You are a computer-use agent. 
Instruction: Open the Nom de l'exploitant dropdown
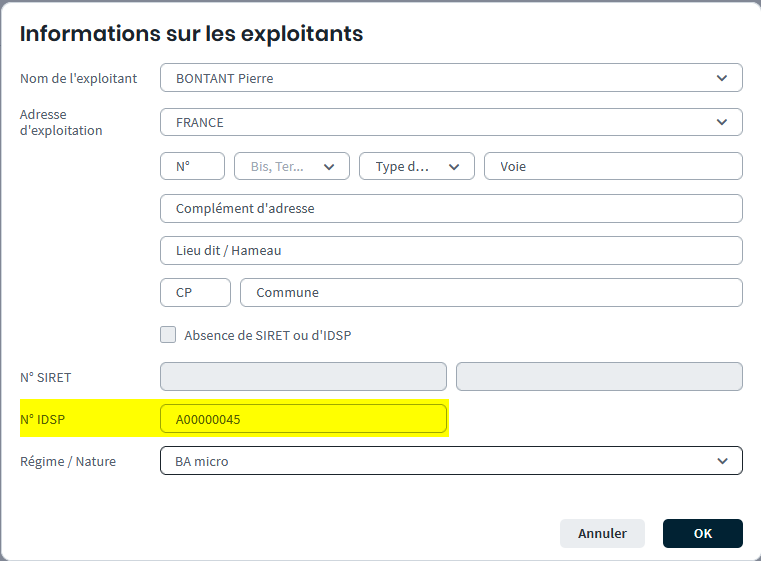pyautogui.click(x=450, y=78)
